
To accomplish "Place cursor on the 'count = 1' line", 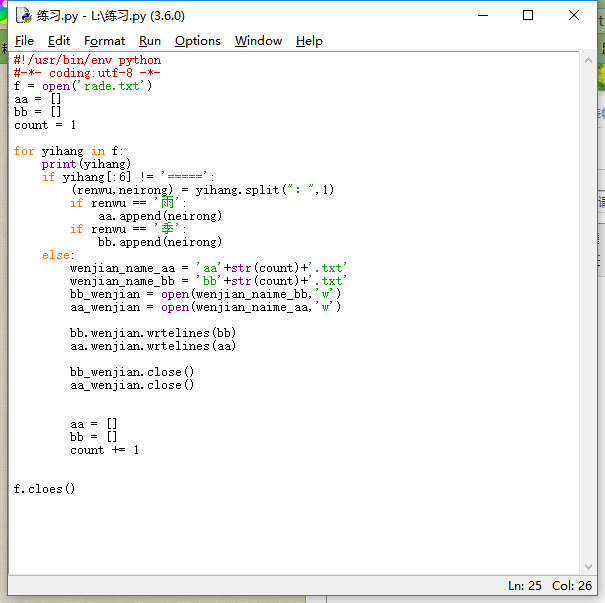I will click(45, 125).
